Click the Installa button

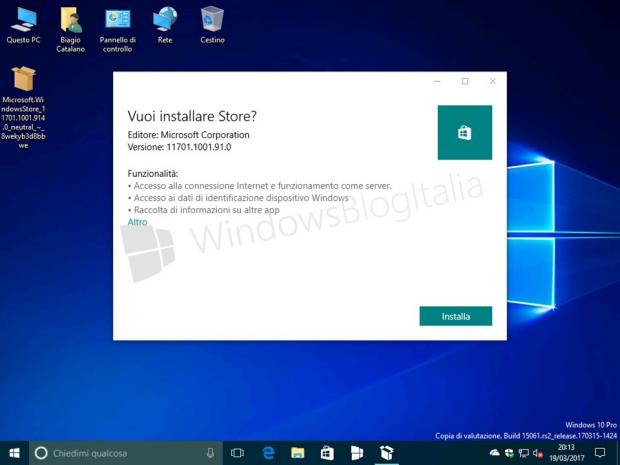pos(455,316)
